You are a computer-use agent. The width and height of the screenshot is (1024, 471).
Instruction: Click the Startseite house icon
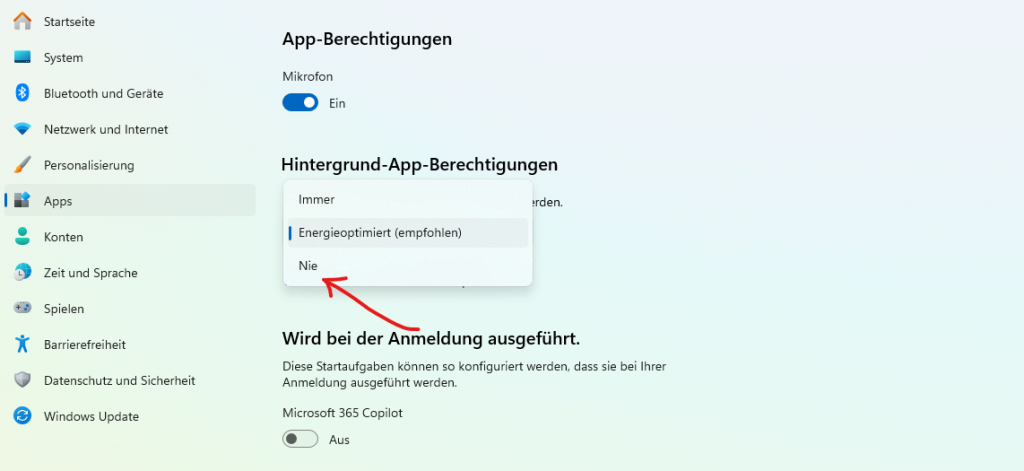coord(22,21)
